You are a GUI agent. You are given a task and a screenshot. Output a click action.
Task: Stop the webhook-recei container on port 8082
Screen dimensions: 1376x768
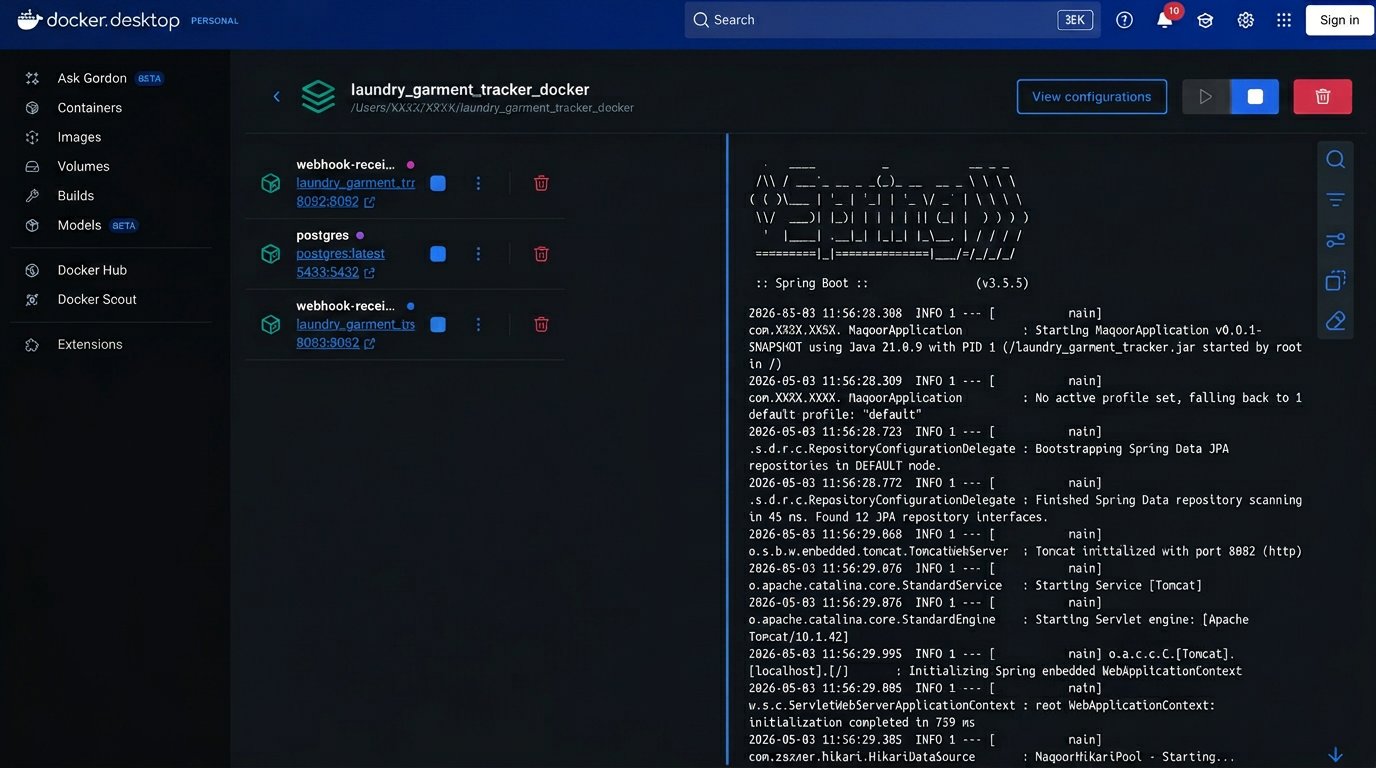click(x=438, y=183)
